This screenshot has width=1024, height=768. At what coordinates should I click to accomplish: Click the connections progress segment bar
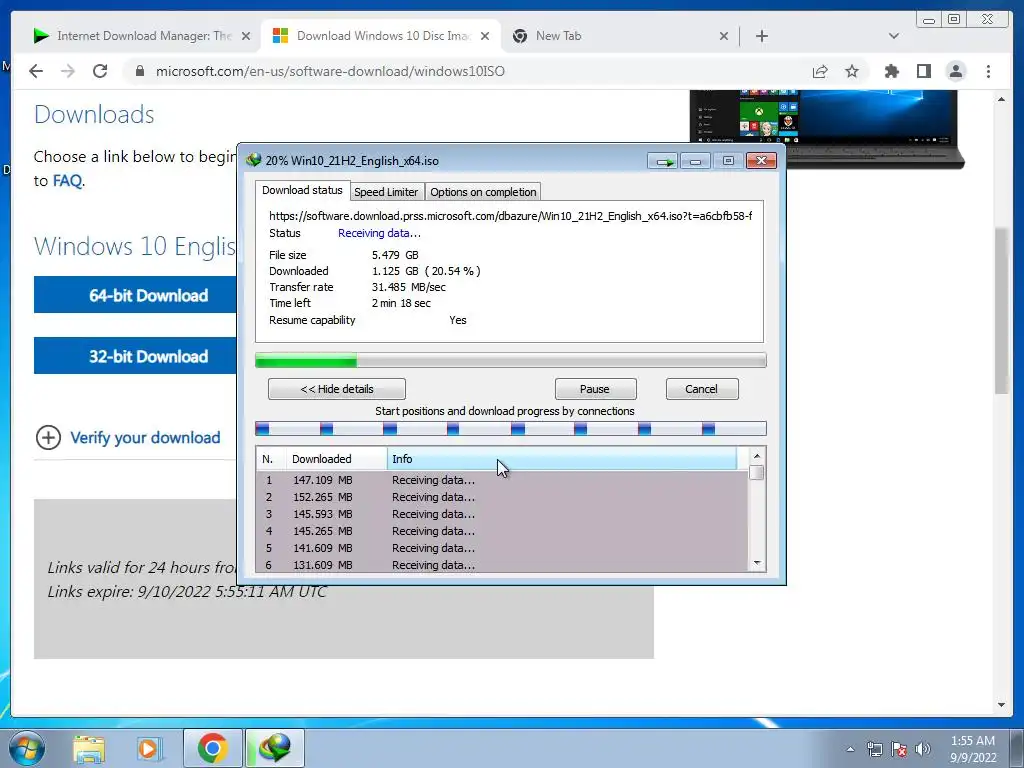(511, 429)
